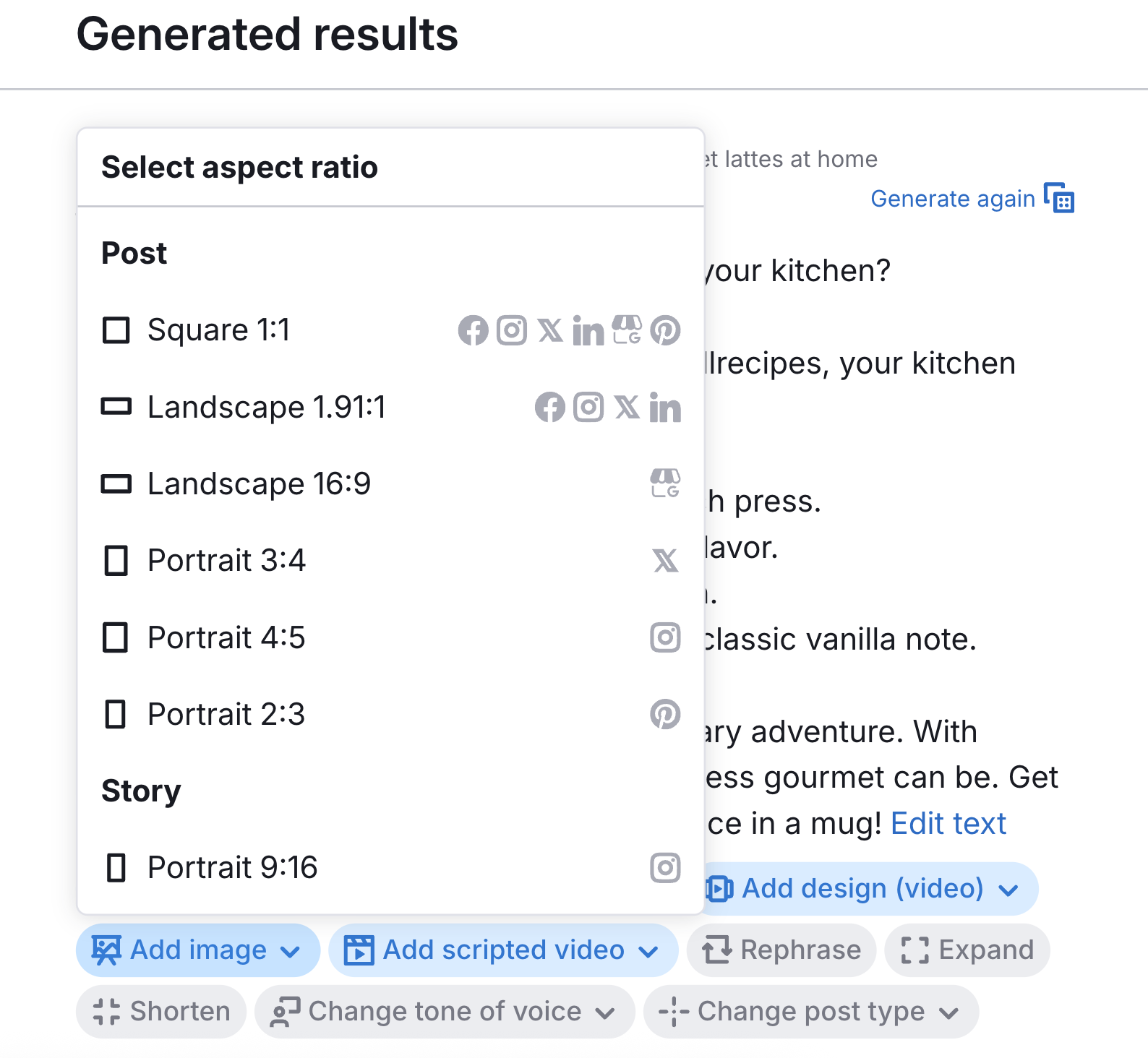Click the Google Business icon beside Landscape 16:9

coord(667,483)
